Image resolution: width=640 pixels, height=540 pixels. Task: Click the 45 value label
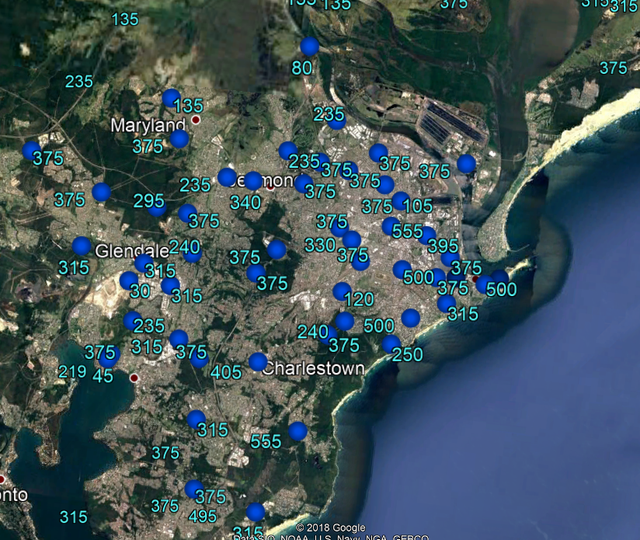pyautogui.click(x=103, y=376)
